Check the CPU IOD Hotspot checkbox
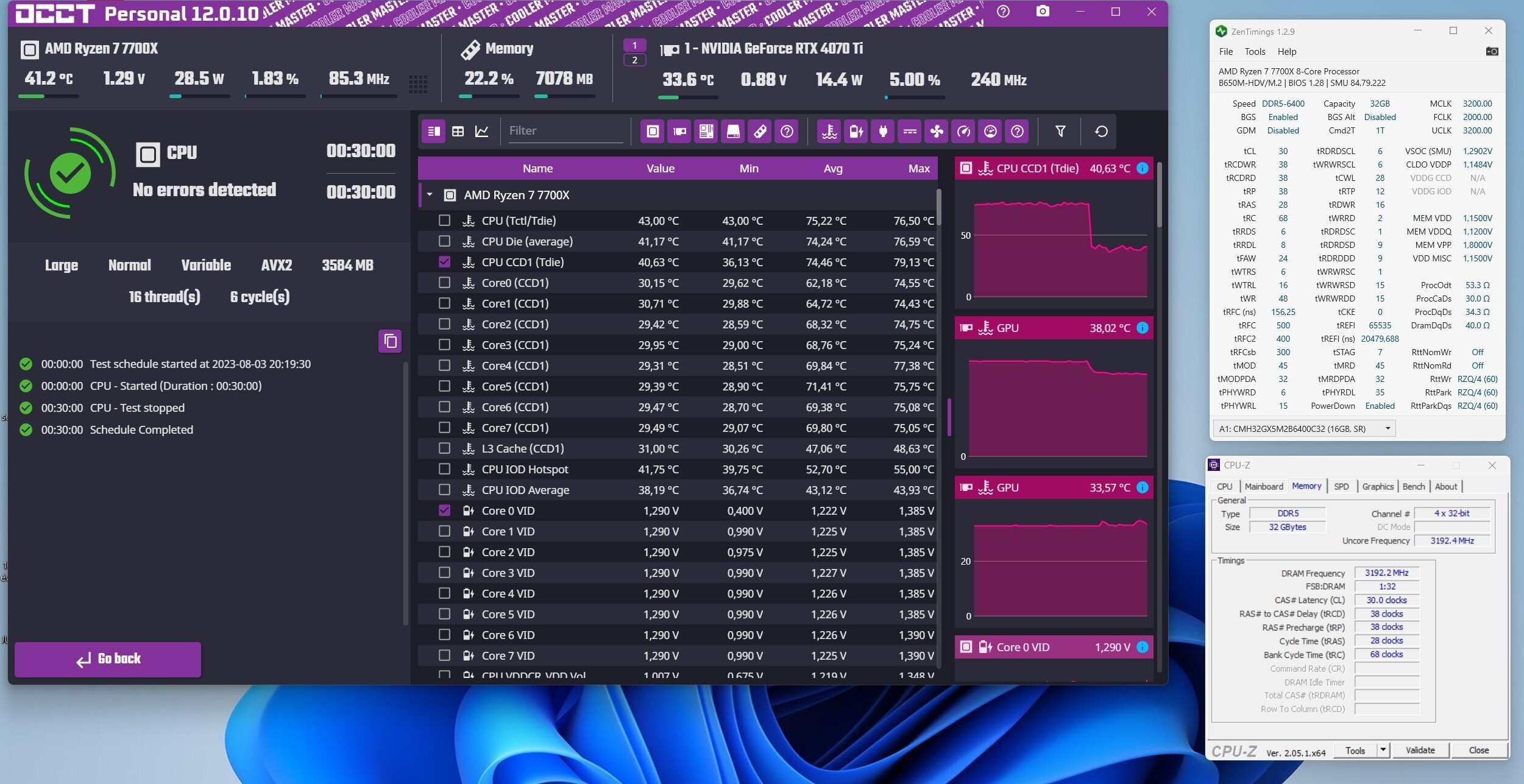Screen dimensions: 1524x784 (444, 469)
